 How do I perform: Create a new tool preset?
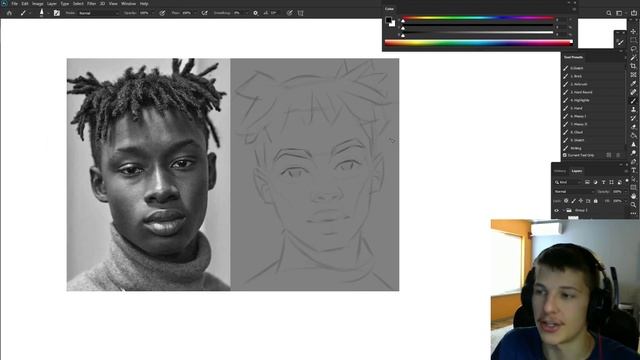tap(609, 155)
